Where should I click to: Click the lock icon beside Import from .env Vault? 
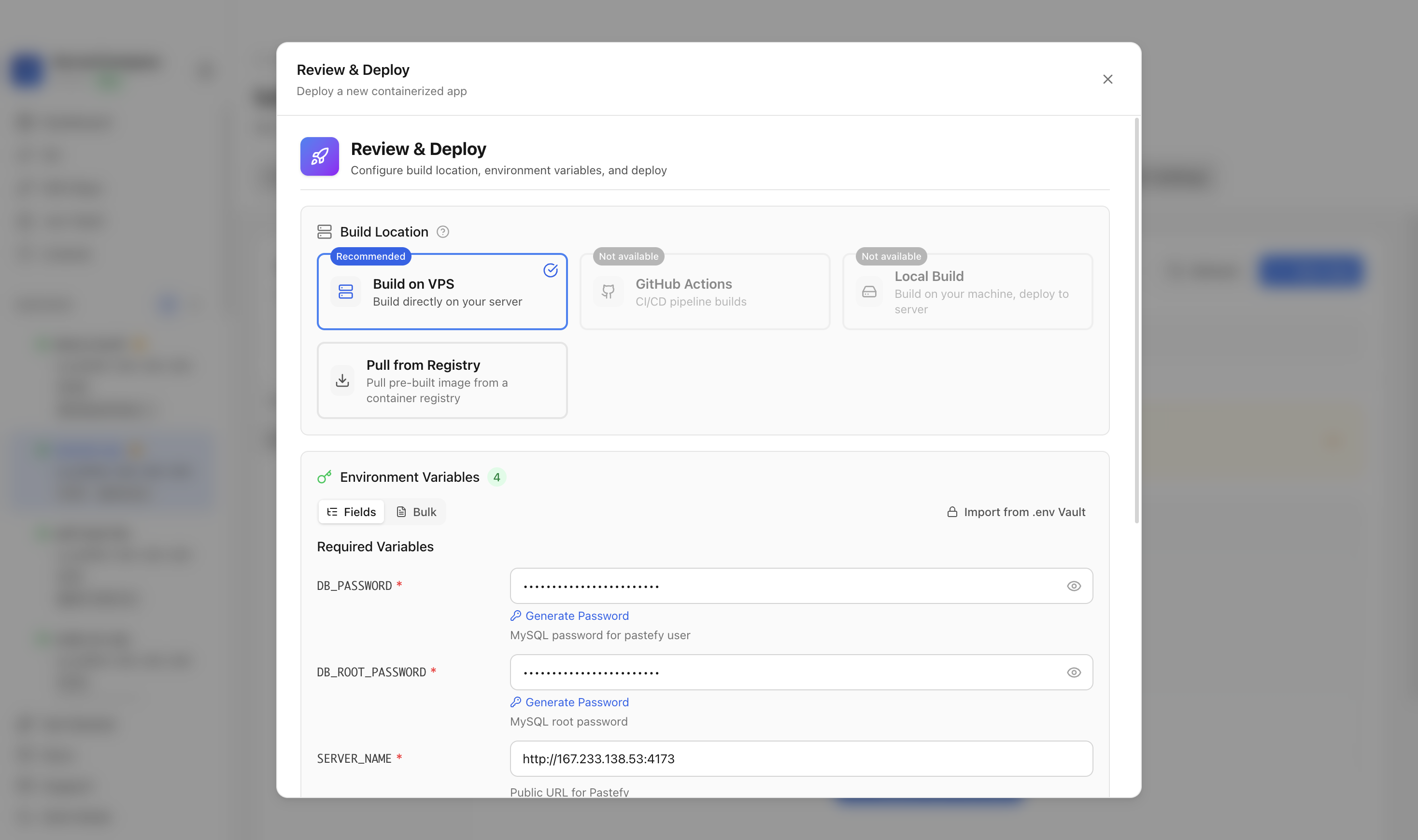(x=952, y=512)
